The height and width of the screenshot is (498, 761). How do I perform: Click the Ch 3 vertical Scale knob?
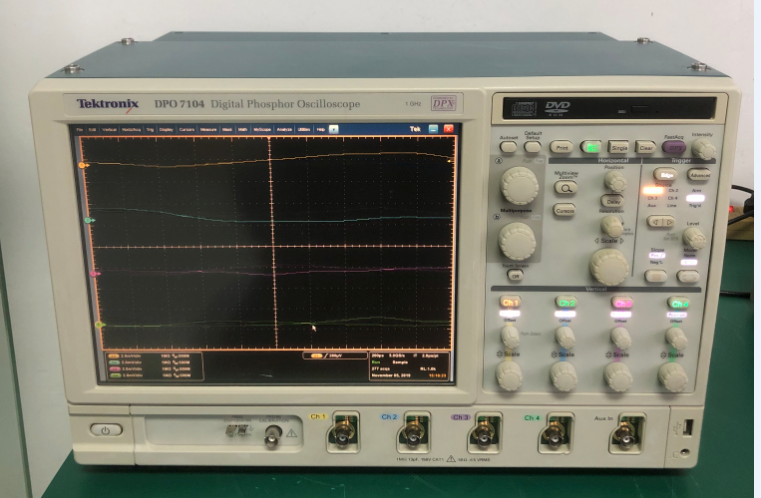pyautogui.click(x=618, y=377)
